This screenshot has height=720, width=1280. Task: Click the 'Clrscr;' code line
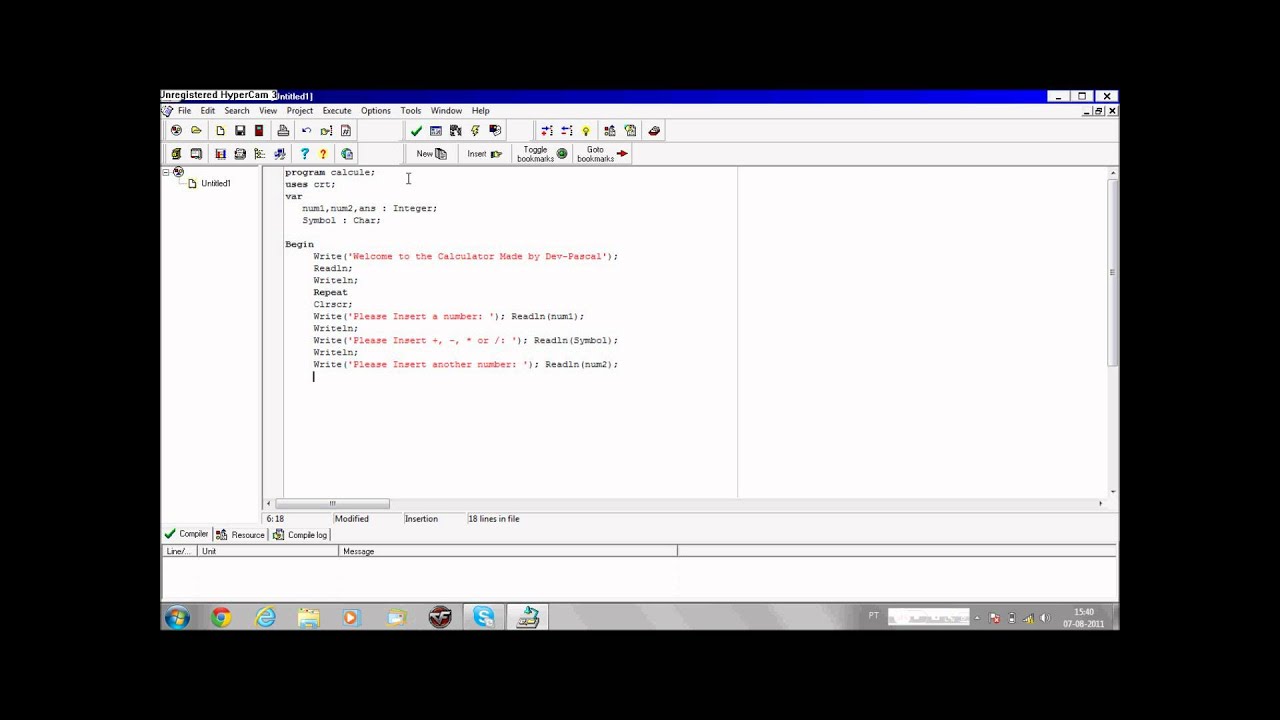click(x=333, y=305)
